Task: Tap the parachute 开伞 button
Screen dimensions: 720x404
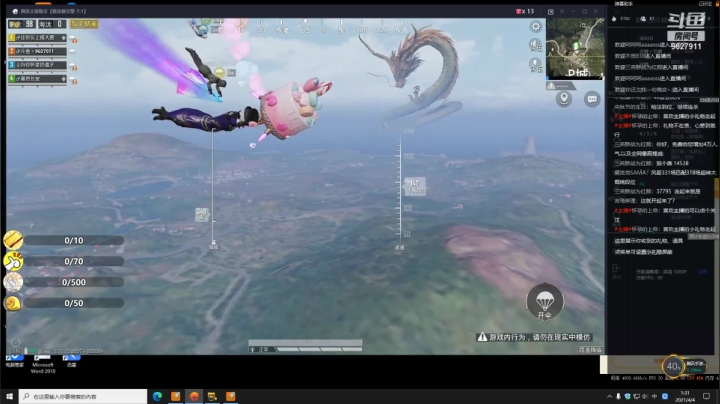Action: coord(545,302)
